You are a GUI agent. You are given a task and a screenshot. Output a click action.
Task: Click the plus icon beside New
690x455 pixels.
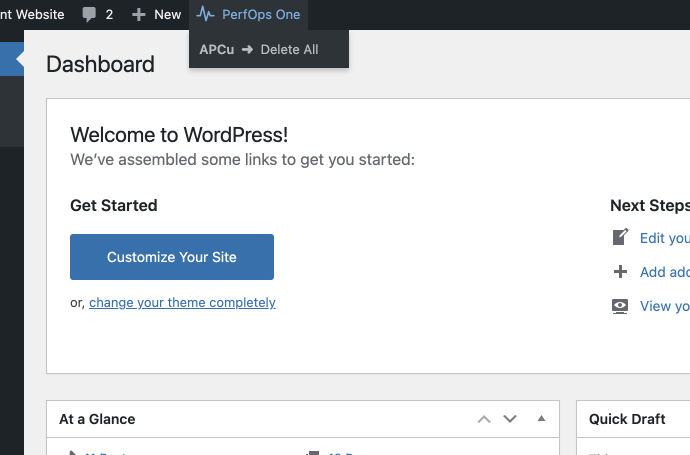139,15
